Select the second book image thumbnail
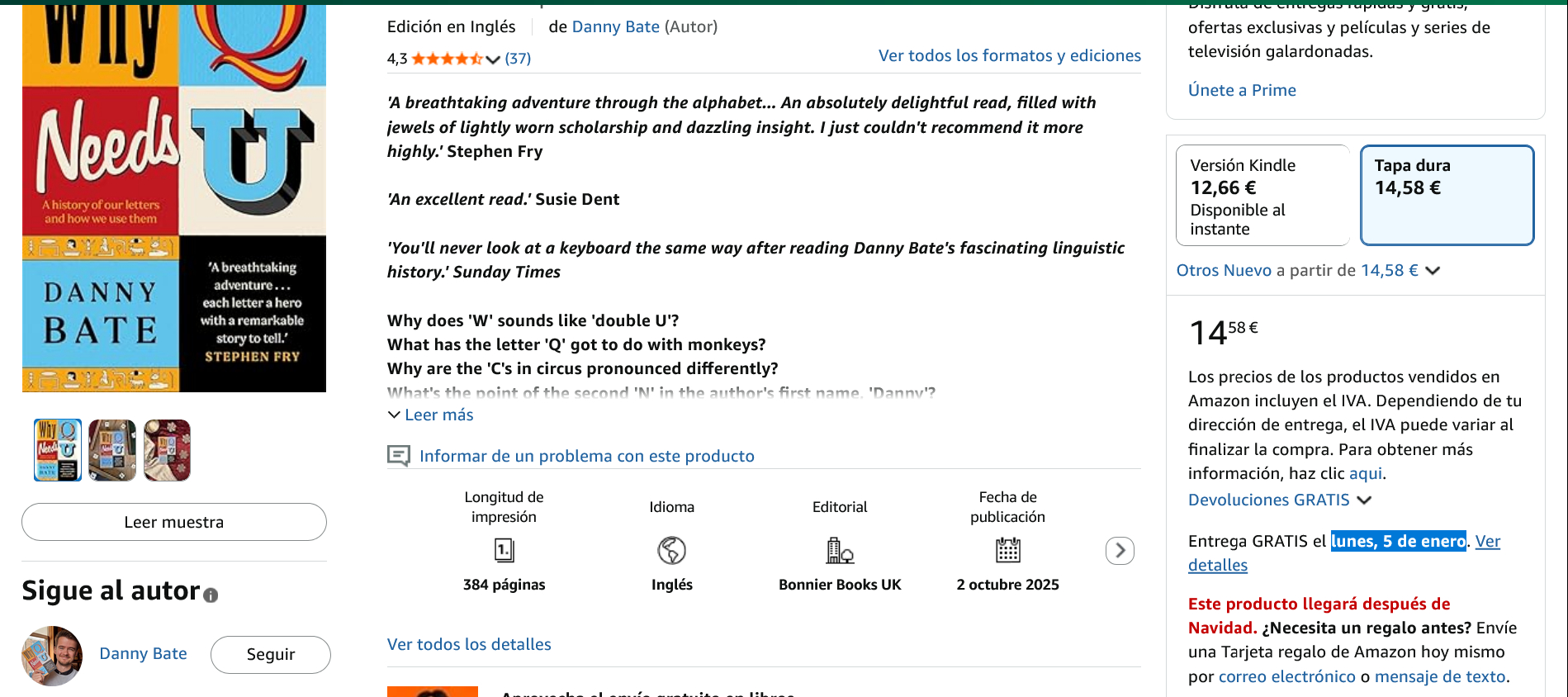Screen dimensions: 1568x697 point(112,450)
